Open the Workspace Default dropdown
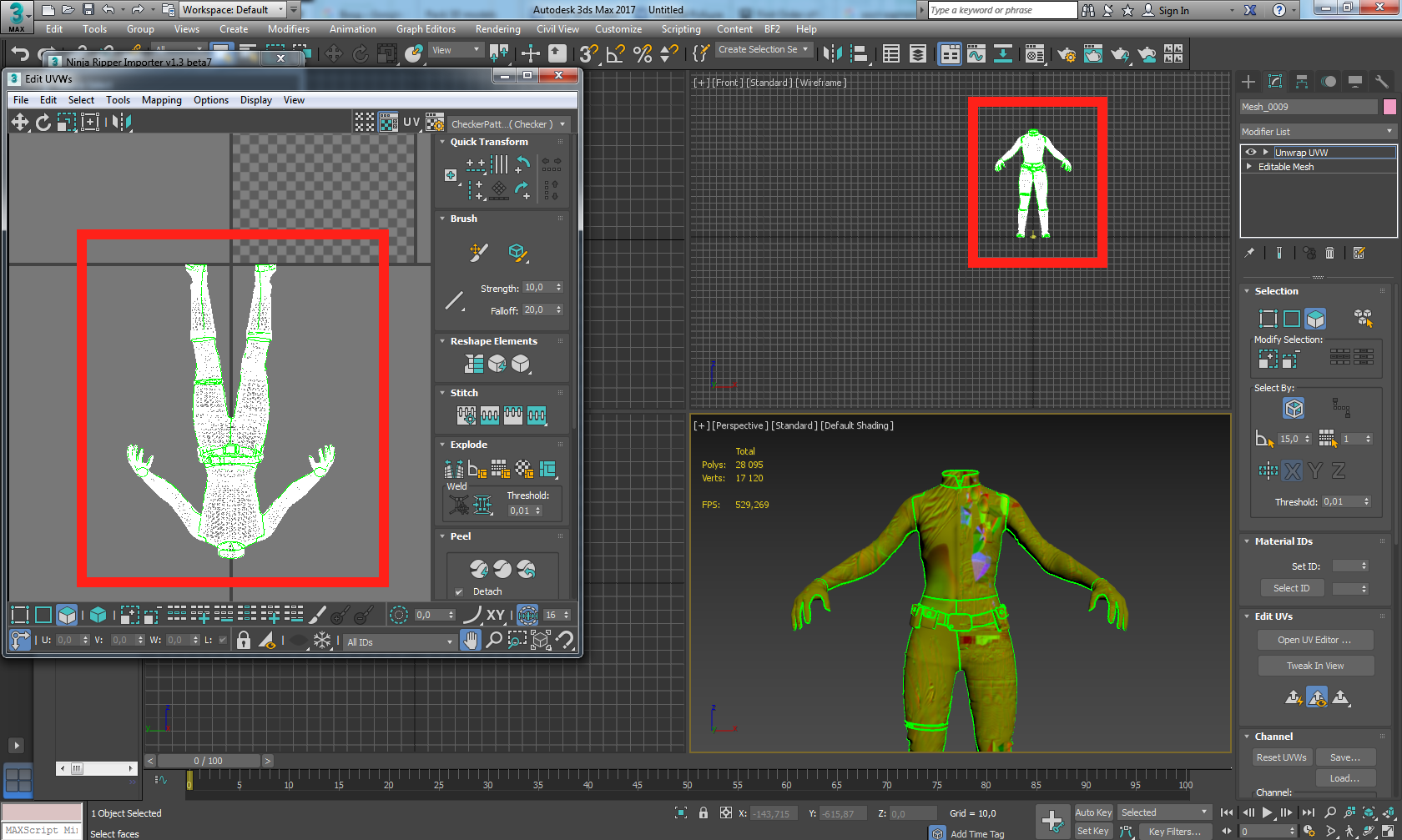 (x=233, y=10)
